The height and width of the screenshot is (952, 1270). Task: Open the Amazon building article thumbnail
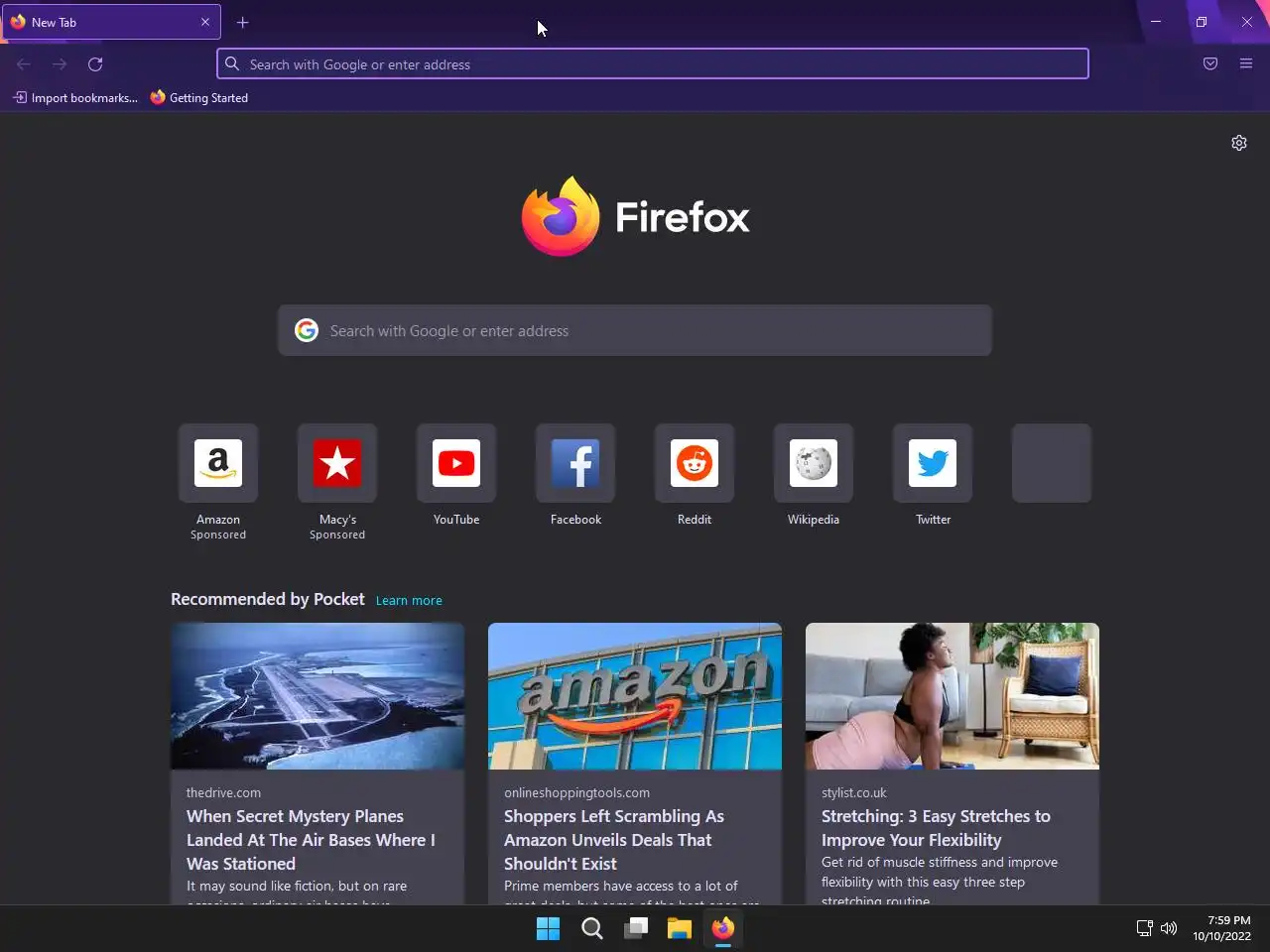point(635,696)
